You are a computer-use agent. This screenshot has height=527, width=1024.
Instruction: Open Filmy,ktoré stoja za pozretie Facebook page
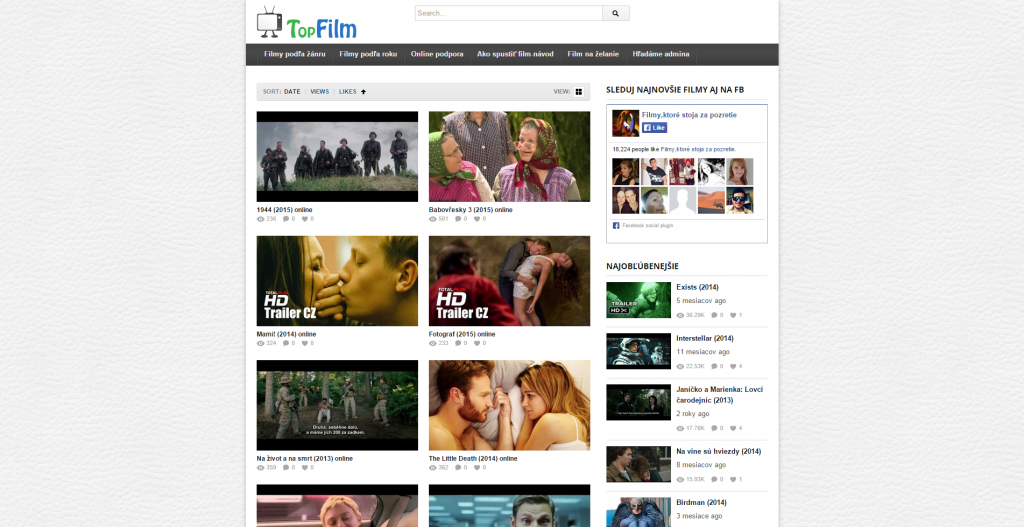[x=689, y=115]
